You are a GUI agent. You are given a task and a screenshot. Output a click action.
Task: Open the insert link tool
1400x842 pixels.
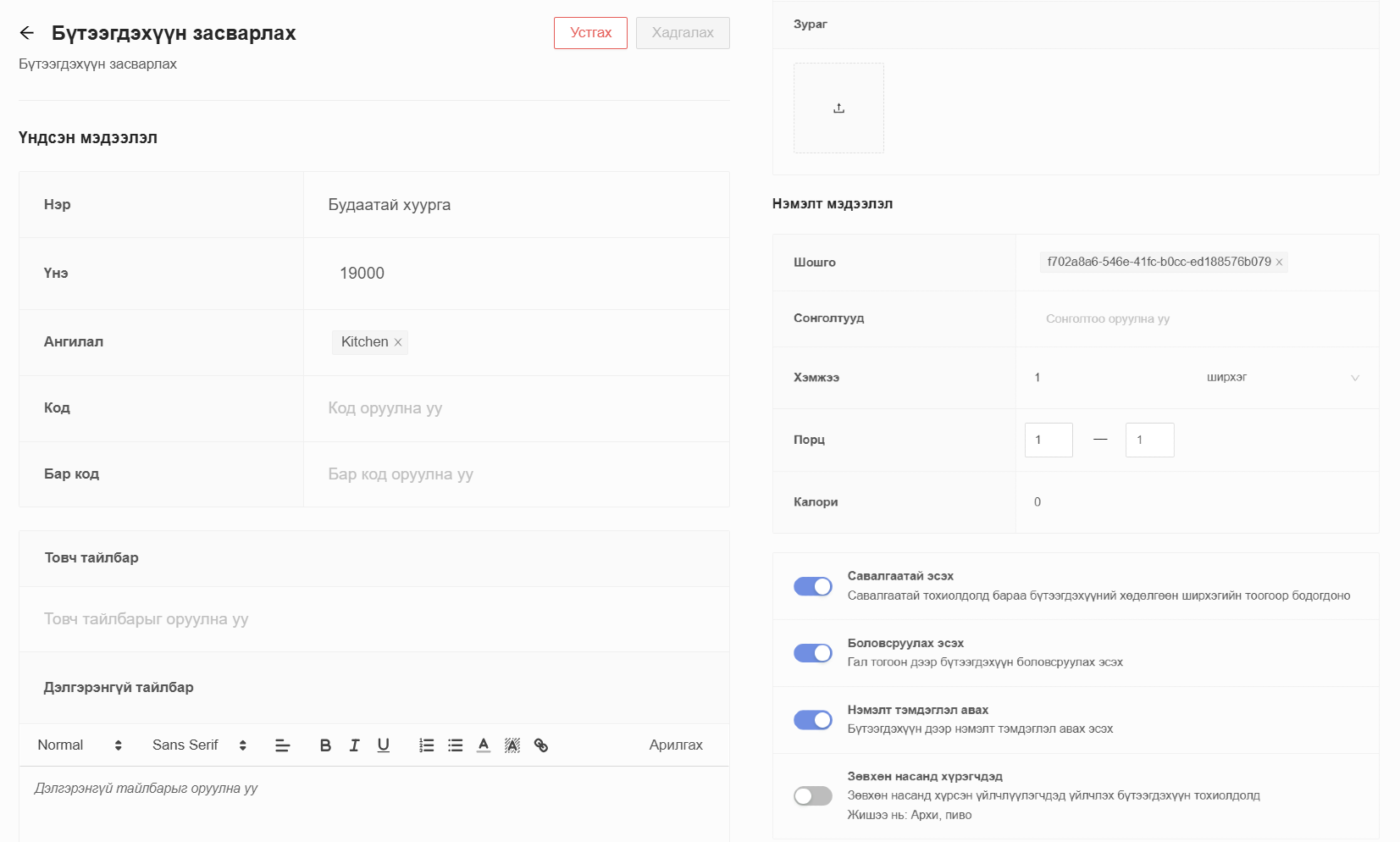(541, 745)
